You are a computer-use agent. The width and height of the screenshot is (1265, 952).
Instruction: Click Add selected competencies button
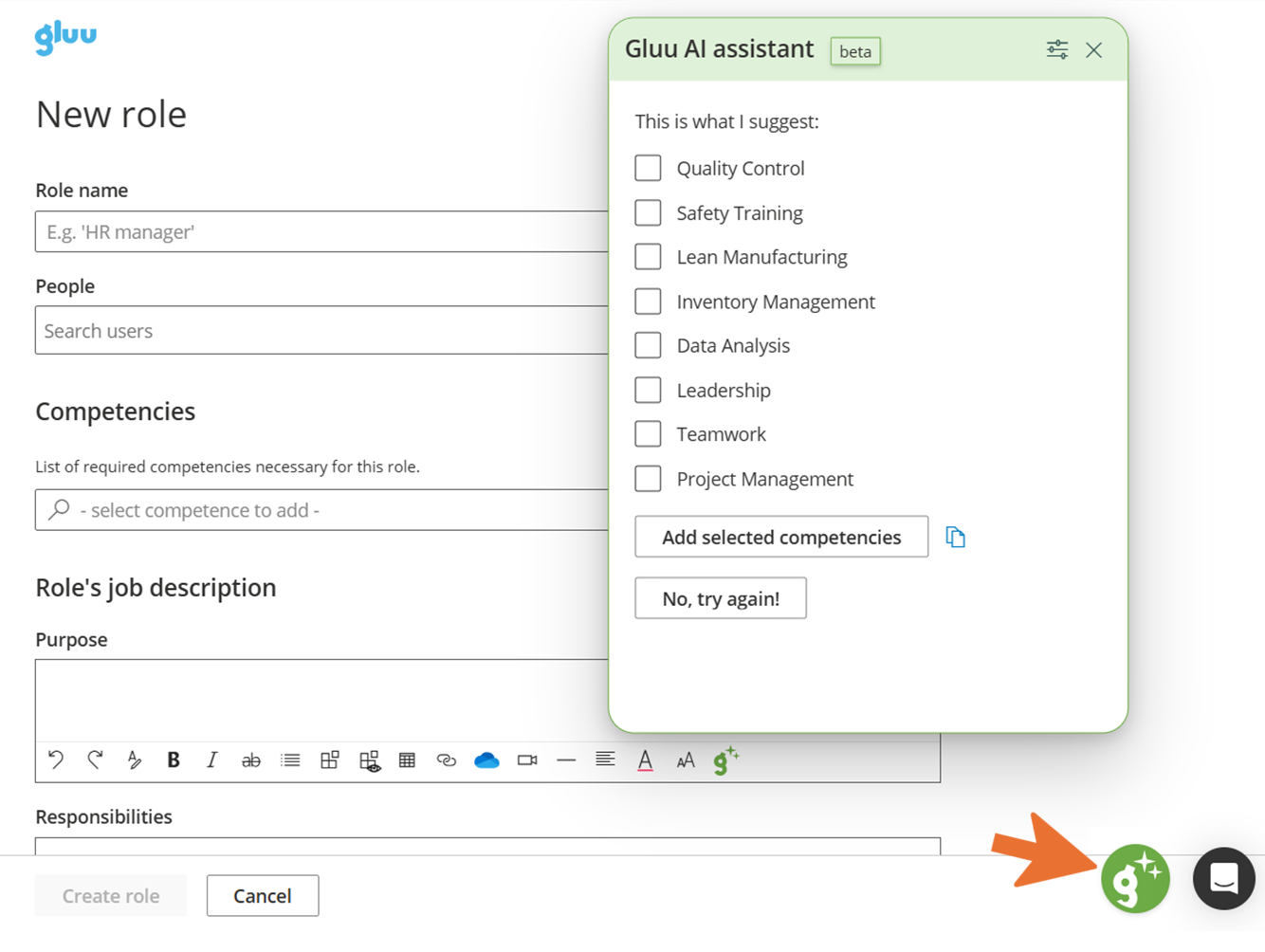[x=781, y=537]
